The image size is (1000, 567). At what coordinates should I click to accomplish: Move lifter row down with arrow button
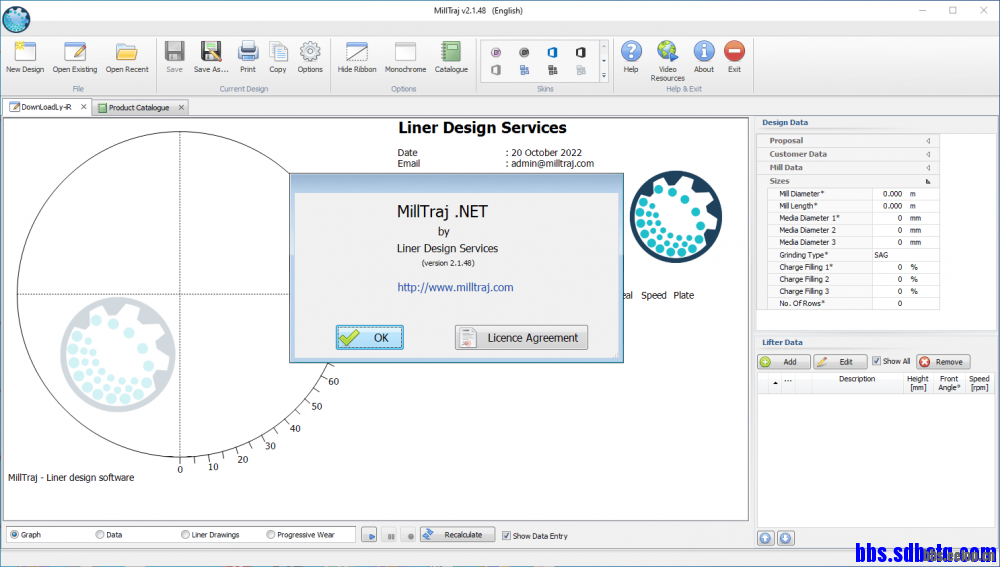[x=786, y=538]
